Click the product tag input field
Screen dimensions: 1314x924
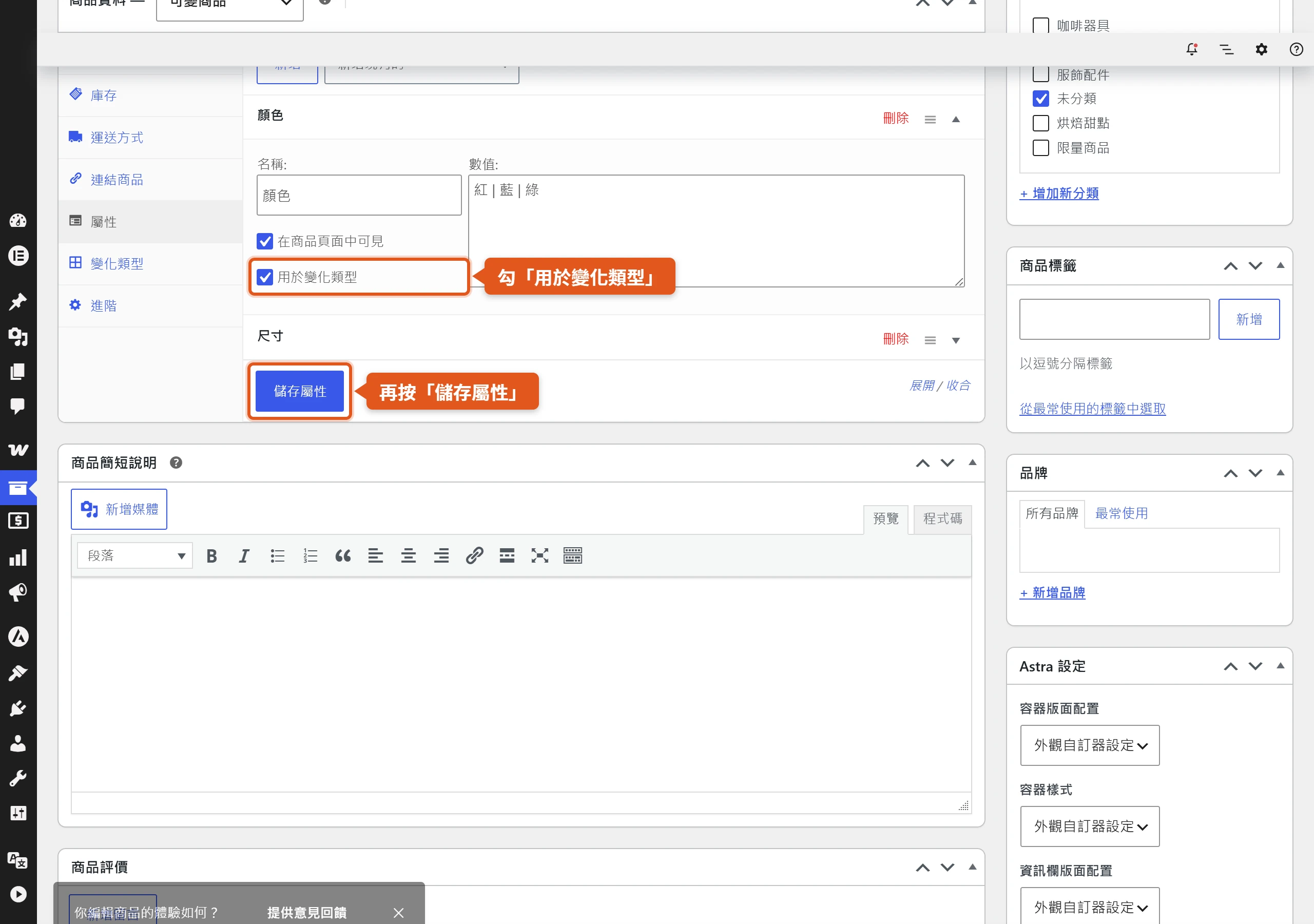point(1114,319)
